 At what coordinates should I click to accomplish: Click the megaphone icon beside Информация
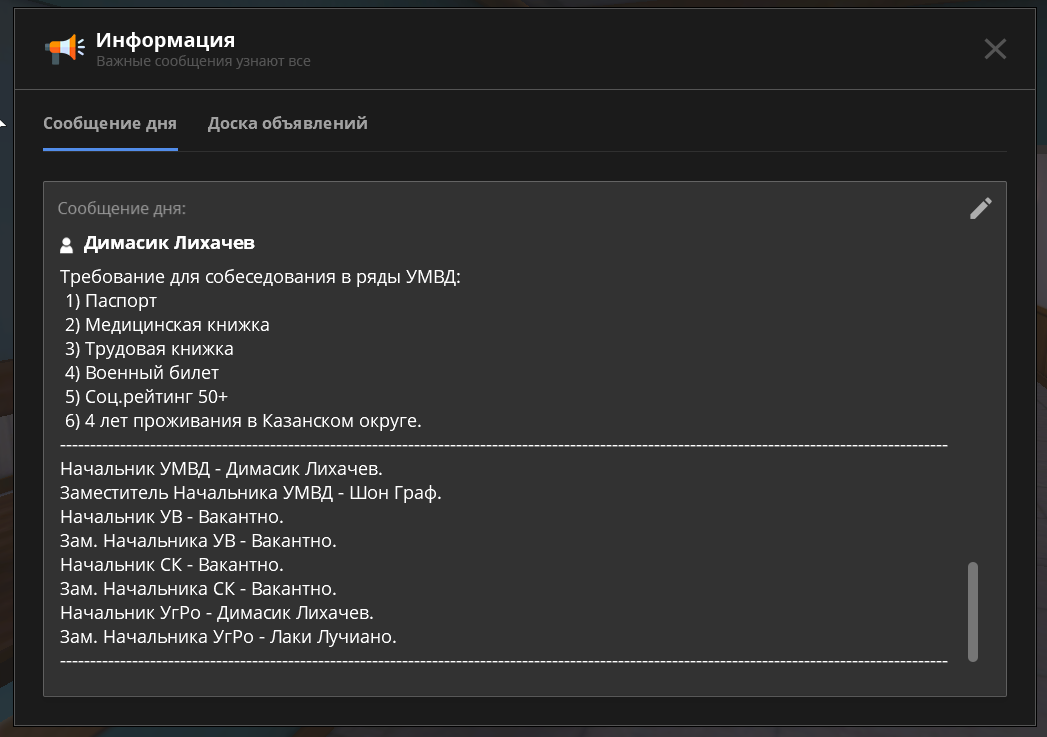pos(65,49)
